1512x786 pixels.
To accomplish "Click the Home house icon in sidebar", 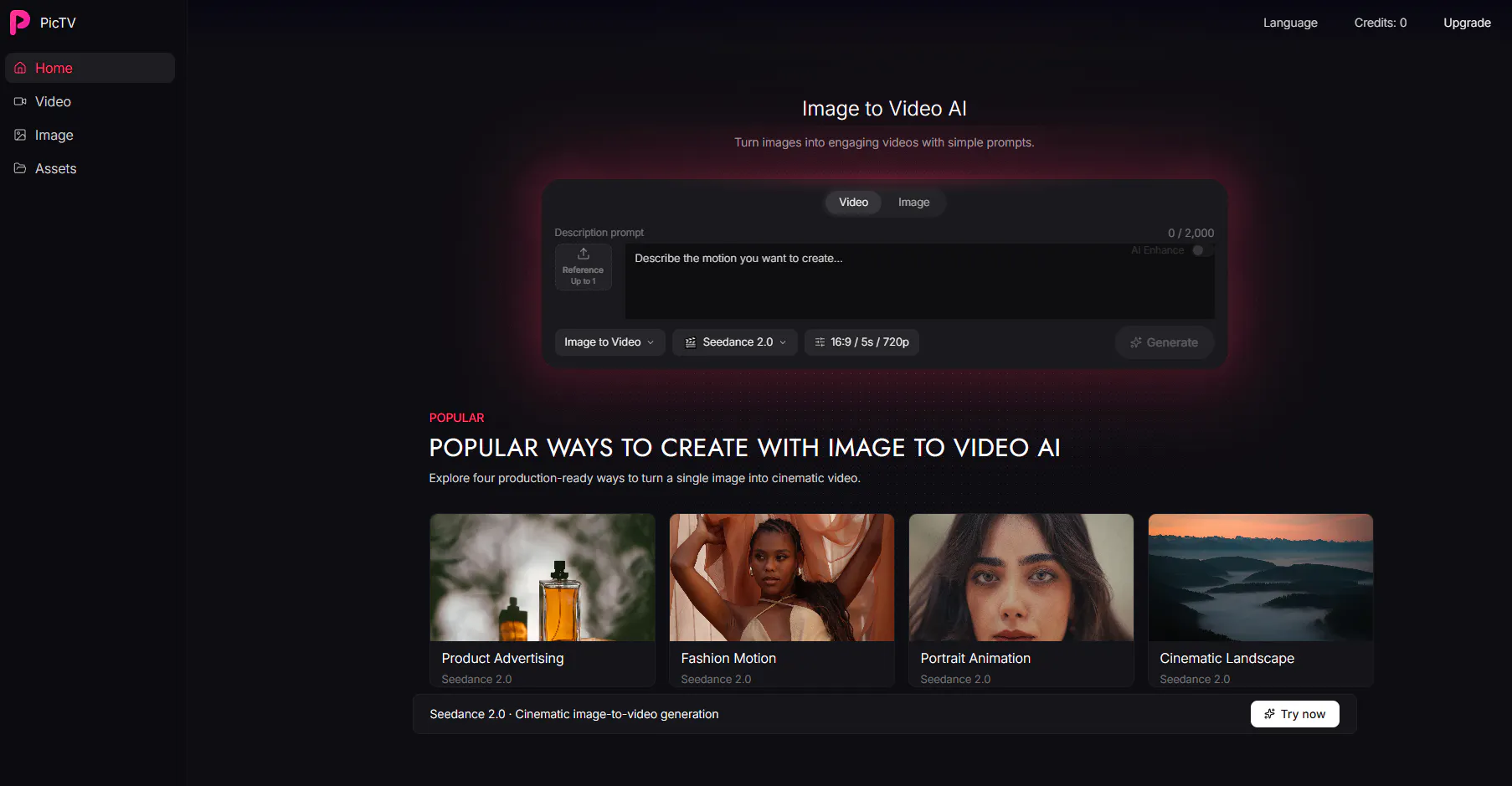I will 20,68.
